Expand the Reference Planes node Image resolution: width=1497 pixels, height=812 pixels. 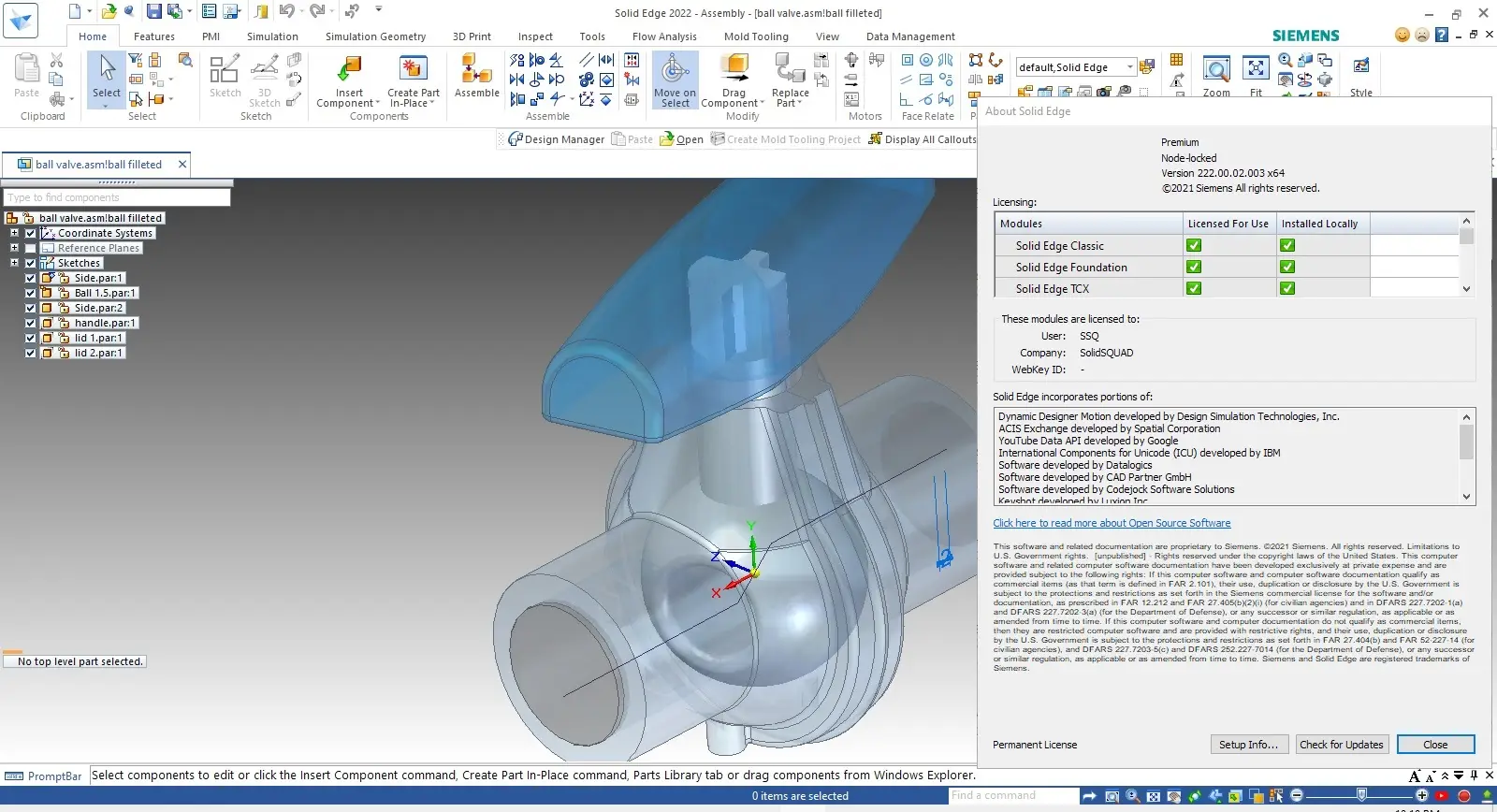point(14,248)
